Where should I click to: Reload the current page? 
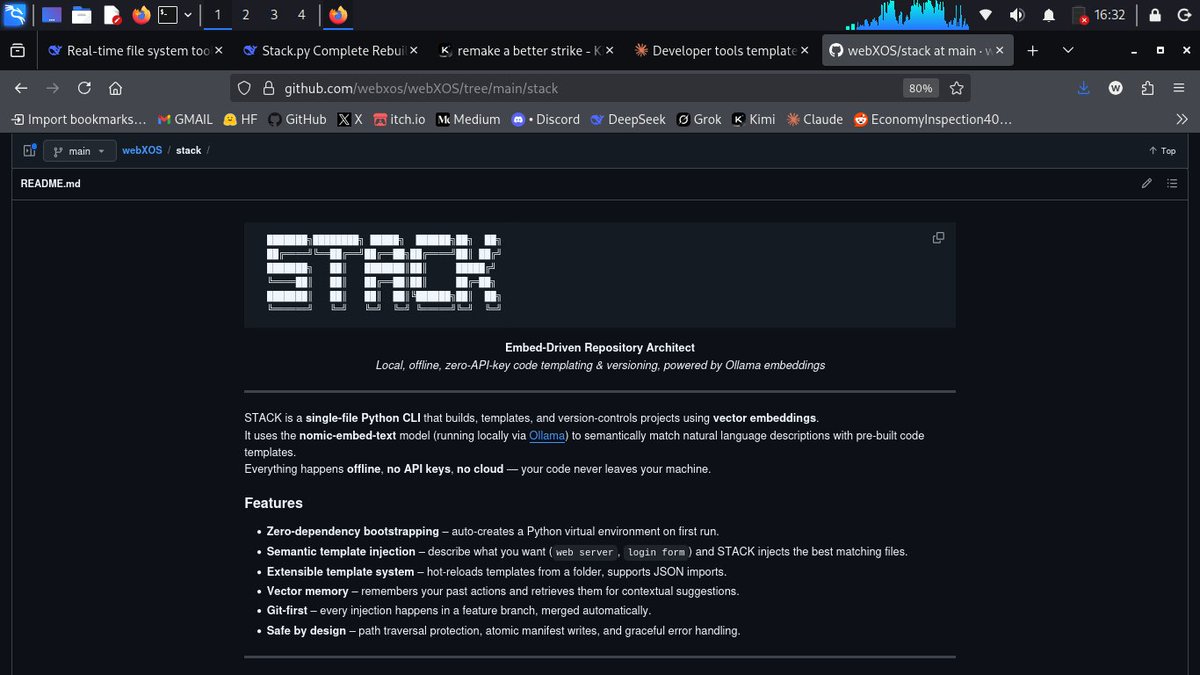(x=84, y=88)
